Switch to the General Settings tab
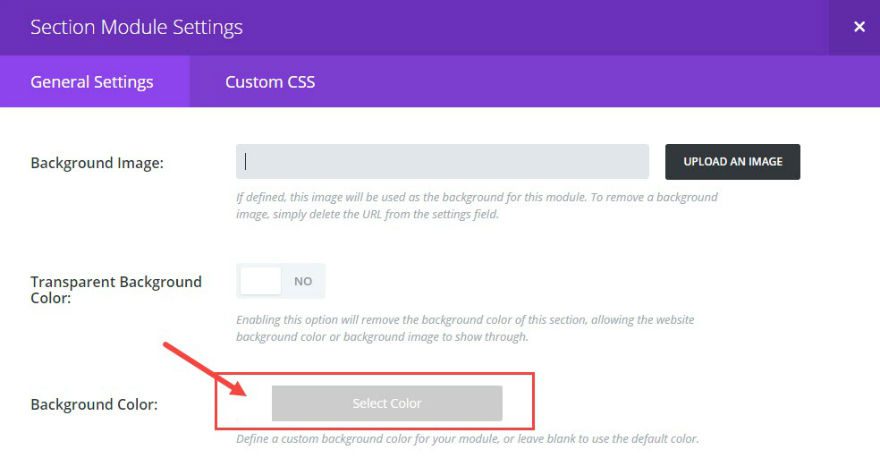Image resolution: width=880 pixels, height=458 pixels. pyautogui.click(x=92, y=82)
